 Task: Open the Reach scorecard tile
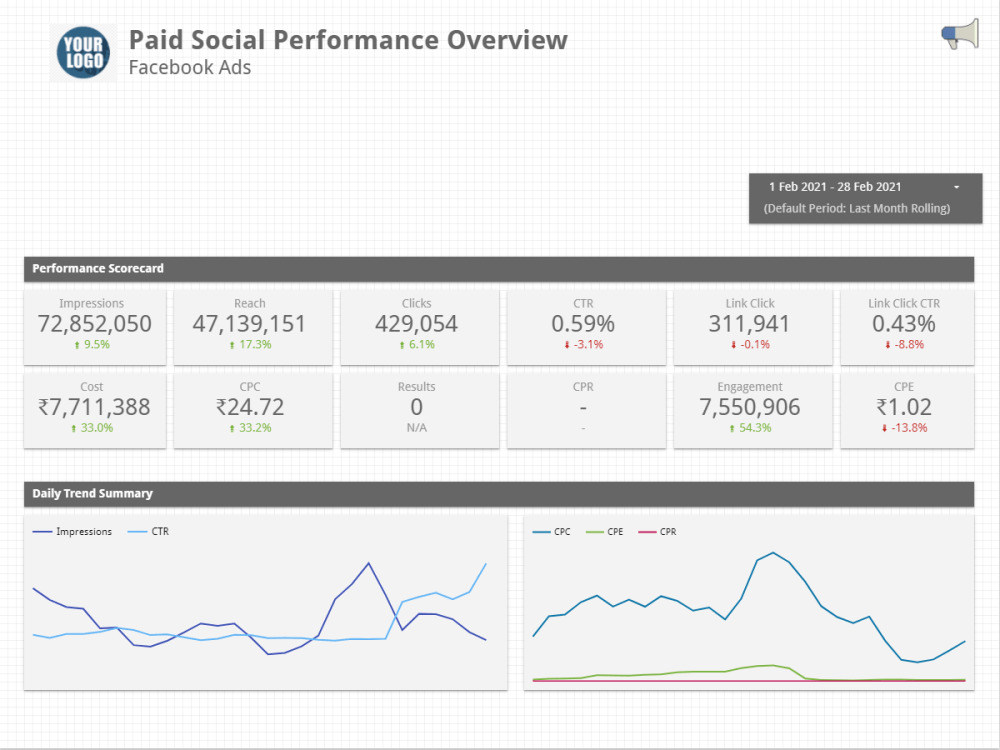point(250,327)
